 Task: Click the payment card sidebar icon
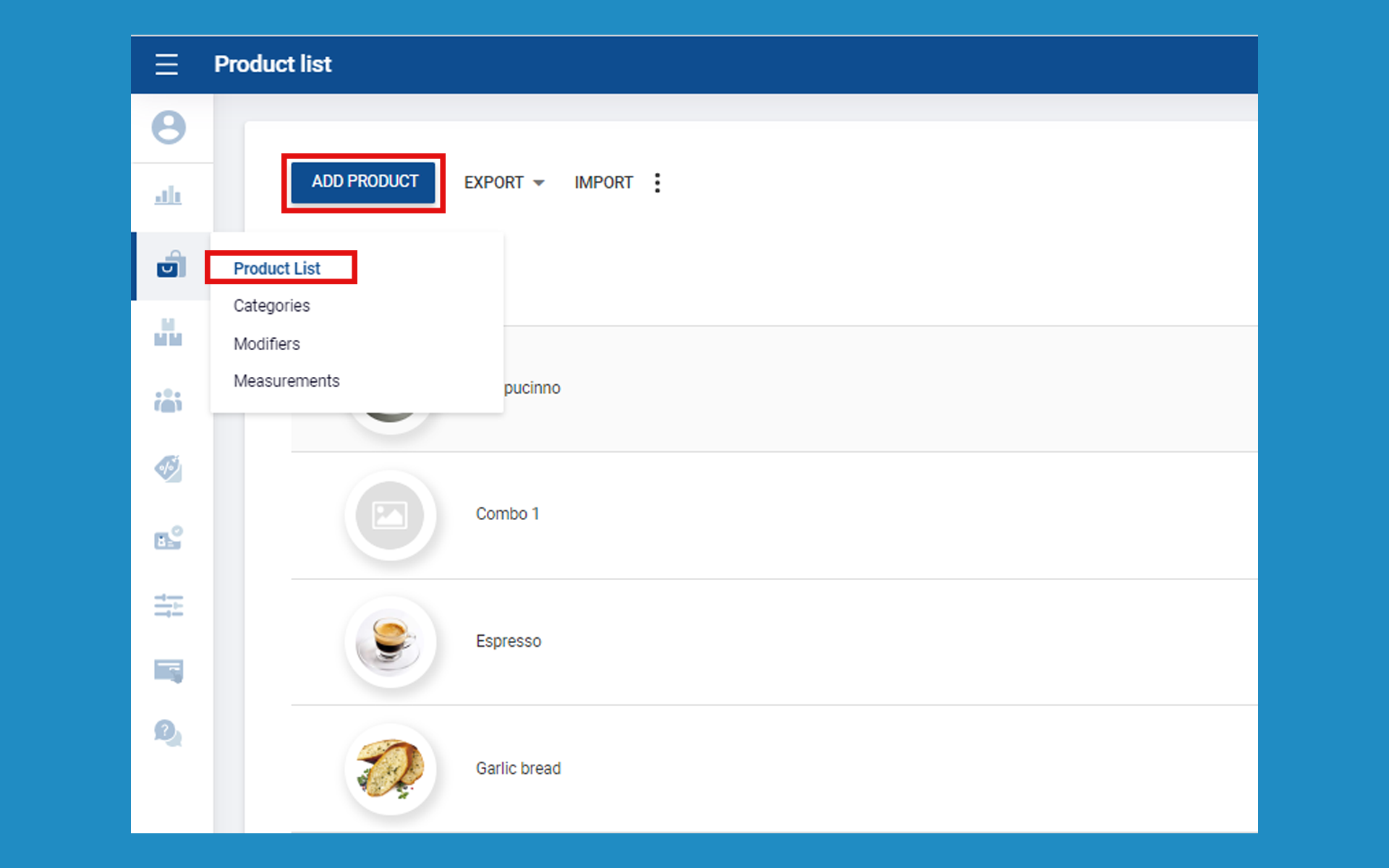point(169,671)
